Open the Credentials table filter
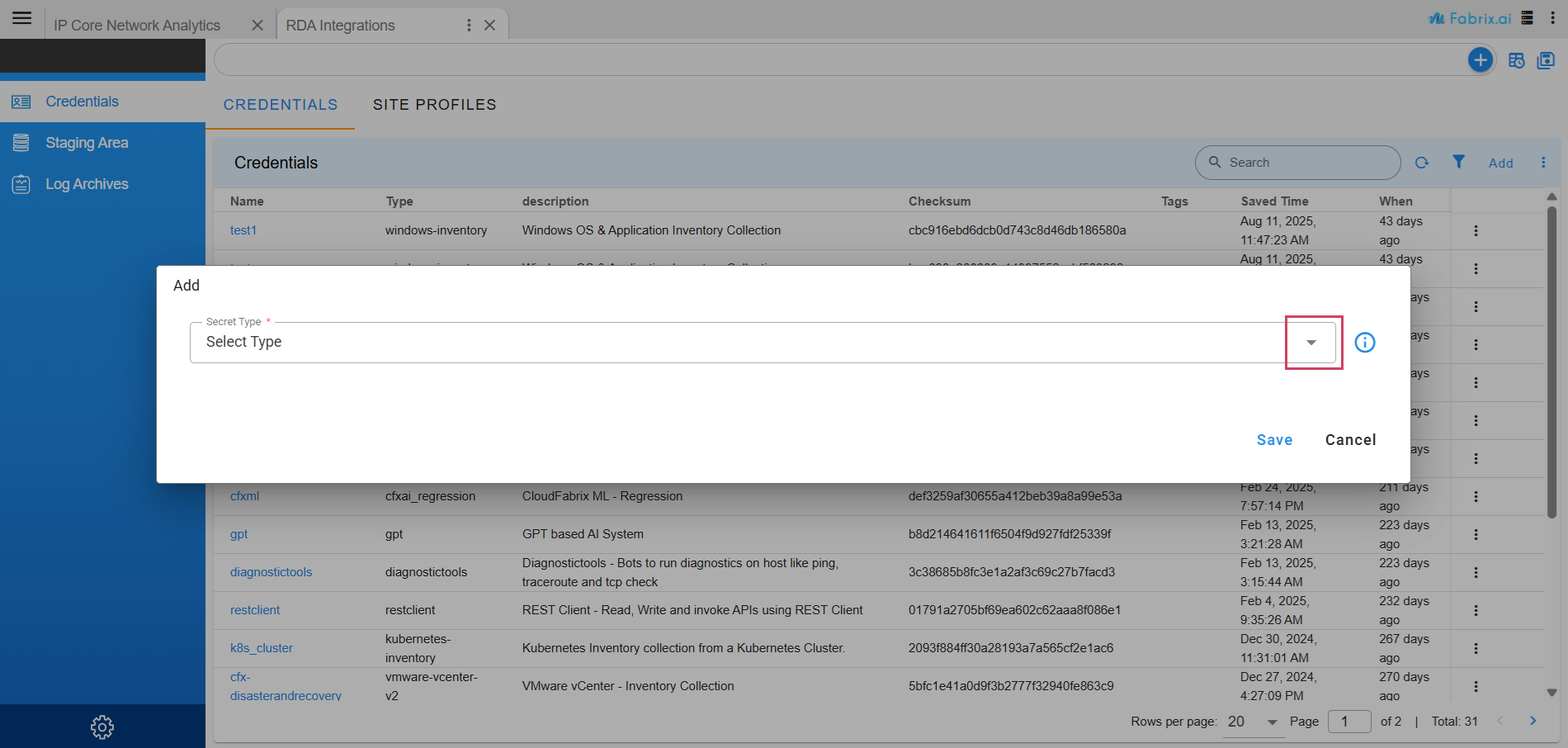 point(1459,162)
